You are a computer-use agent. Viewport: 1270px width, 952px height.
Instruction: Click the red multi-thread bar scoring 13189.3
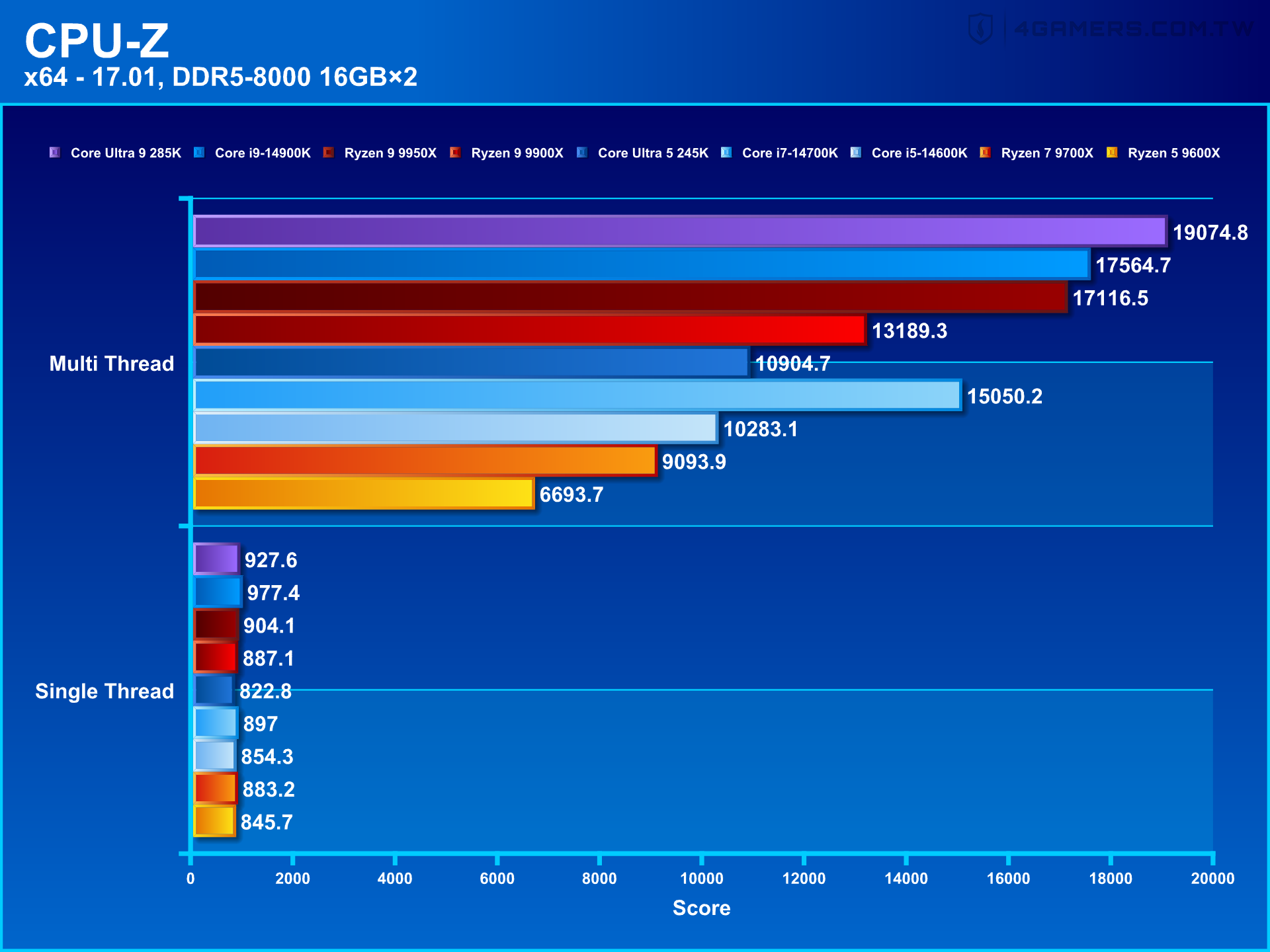[x=530, y=330]
